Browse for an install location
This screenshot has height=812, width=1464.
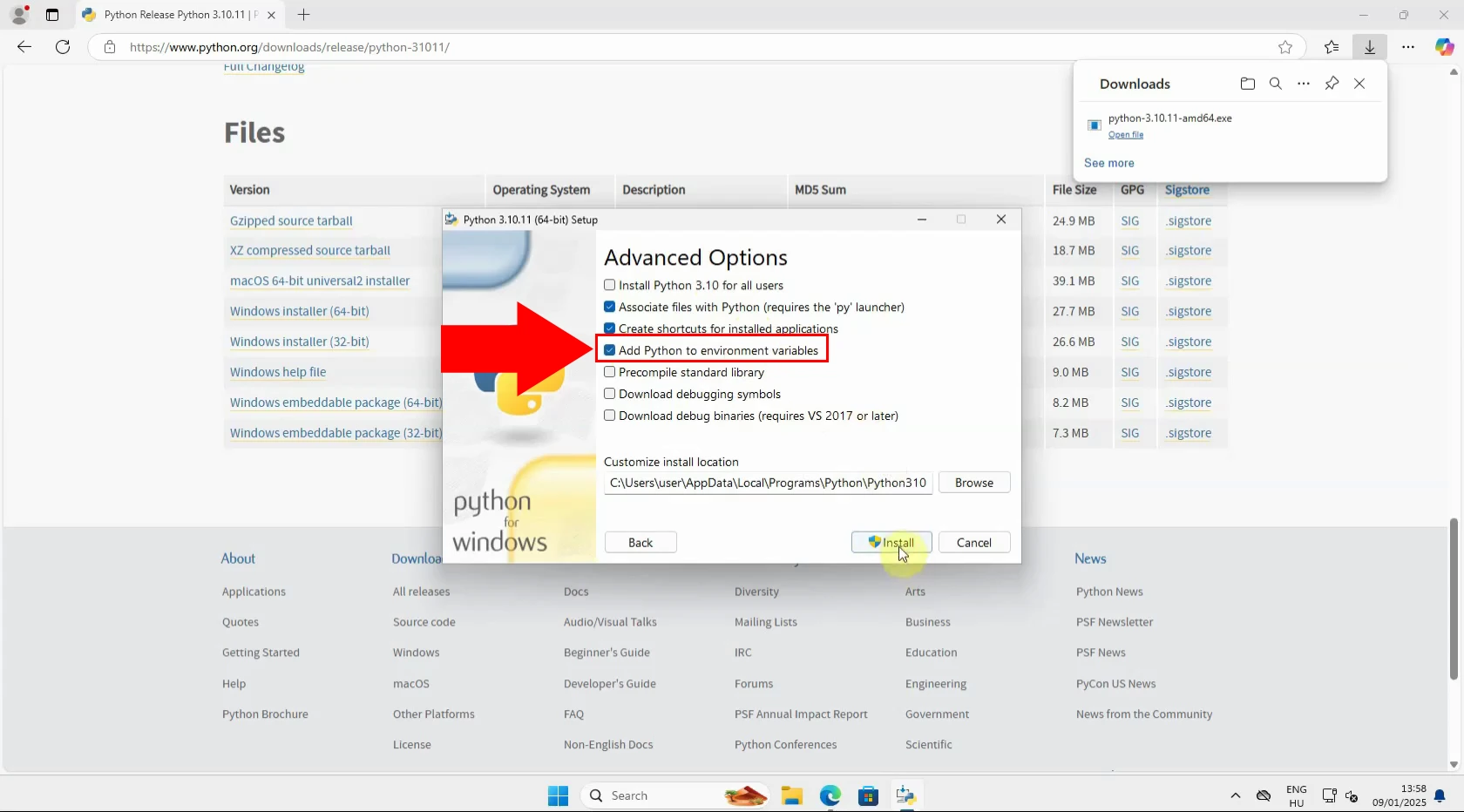(x=974, y=483)
